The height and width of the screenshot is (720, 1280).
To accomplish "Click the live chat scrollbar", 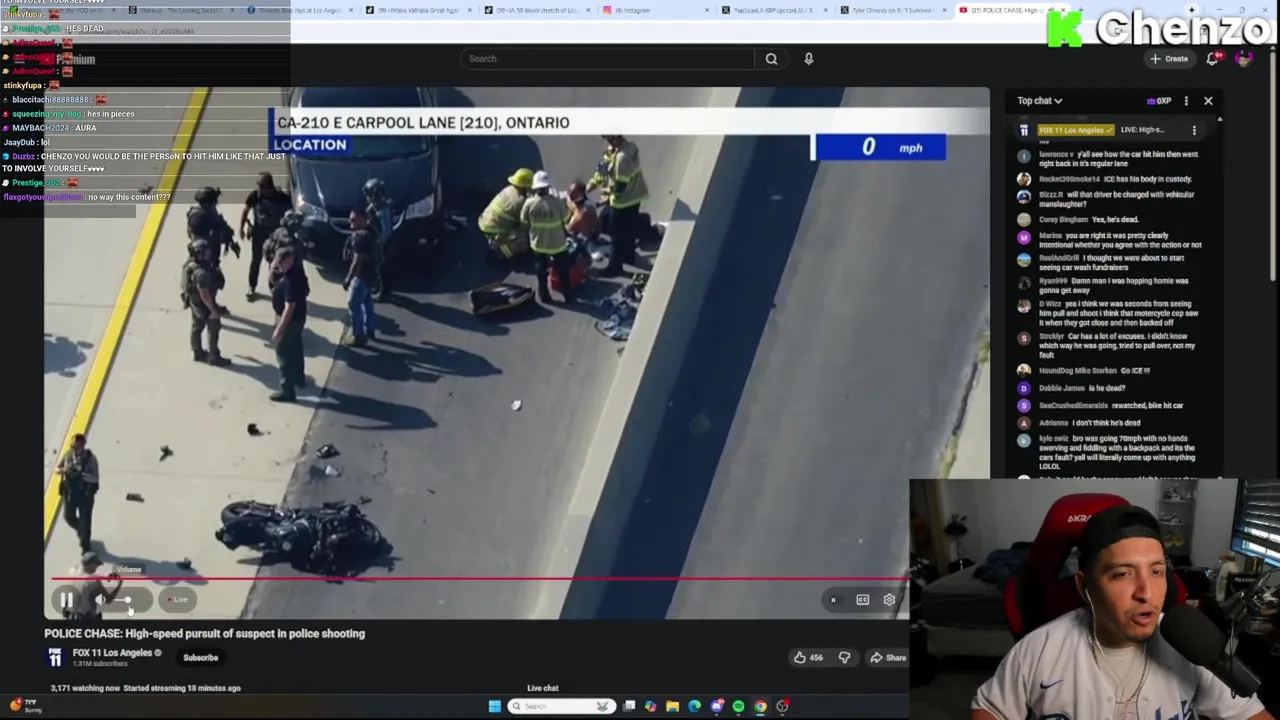I will pos(1219,300).
